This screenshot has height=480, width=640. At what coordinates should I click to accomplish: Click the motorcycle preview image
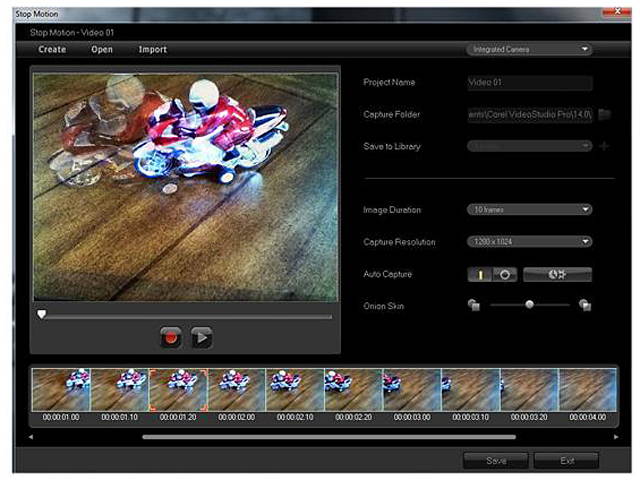[x=186, y=187]
